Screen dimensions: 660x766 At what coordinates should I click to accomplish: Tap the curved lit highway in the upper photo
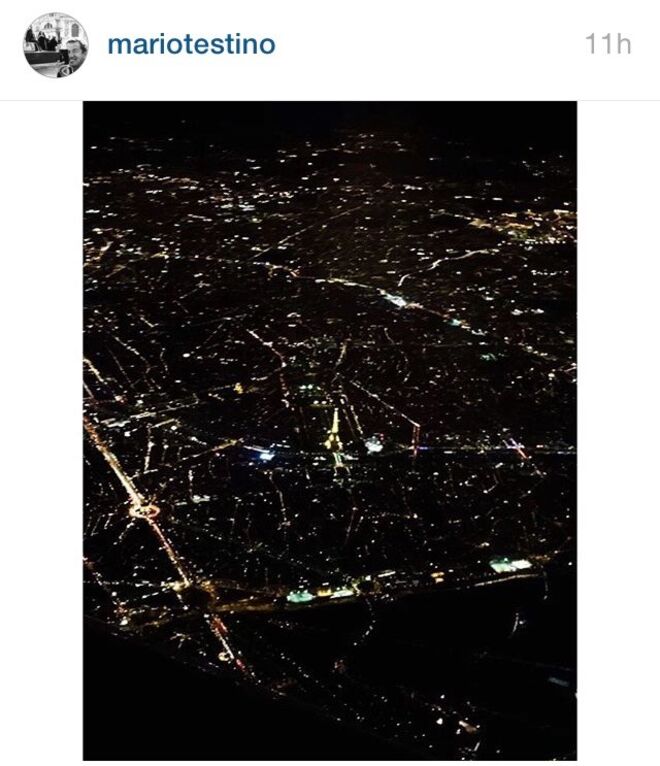pyautogui.click(x=440, y=264)
